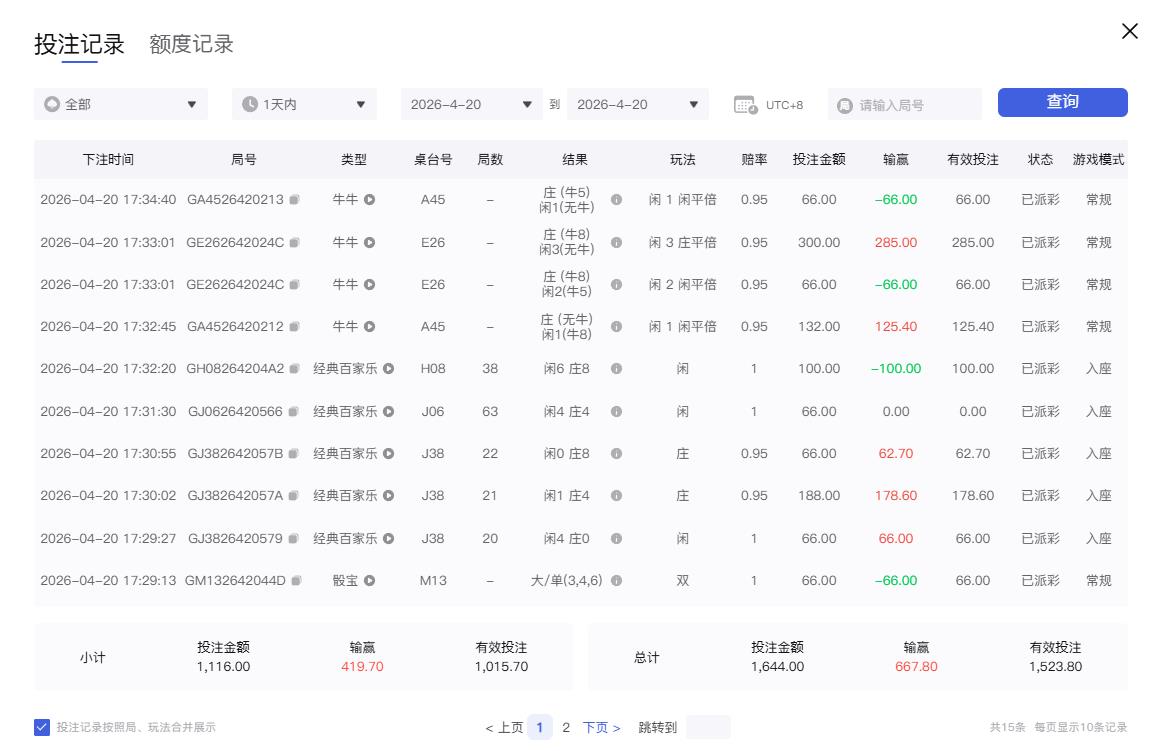Click table number H08
1164x751 pixels.
tap(433, 369)
